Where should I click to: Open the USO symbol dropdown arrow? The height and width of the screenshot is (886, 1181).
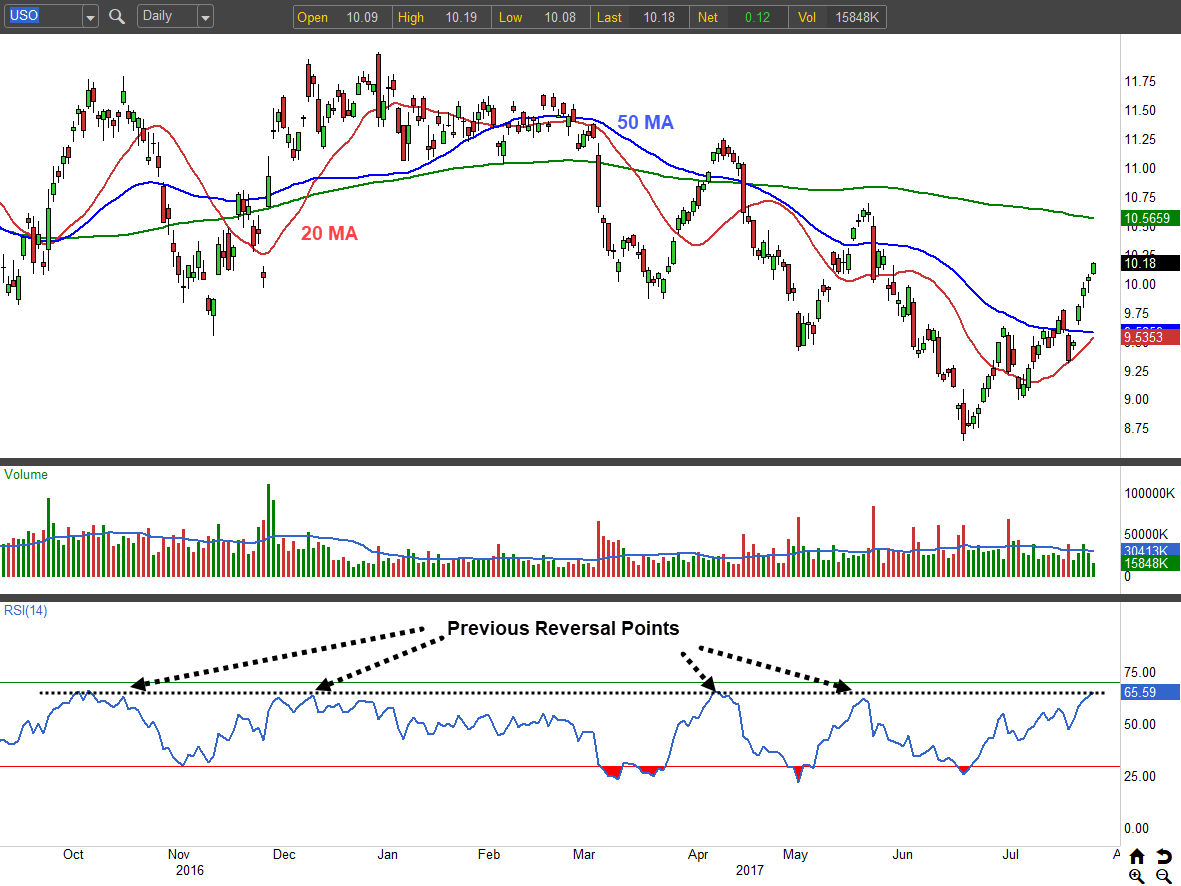pos(90,17)
